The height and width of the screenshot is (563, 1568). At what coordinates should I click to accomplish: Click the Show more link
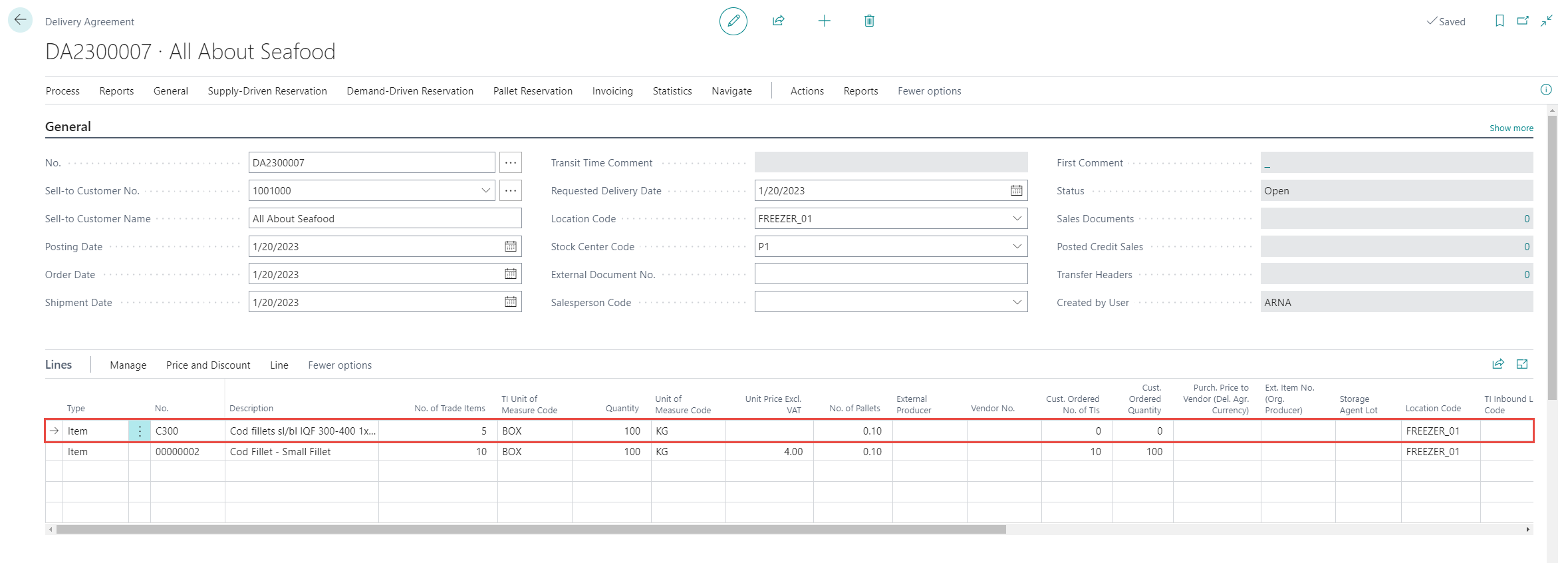coord(1511,128)
